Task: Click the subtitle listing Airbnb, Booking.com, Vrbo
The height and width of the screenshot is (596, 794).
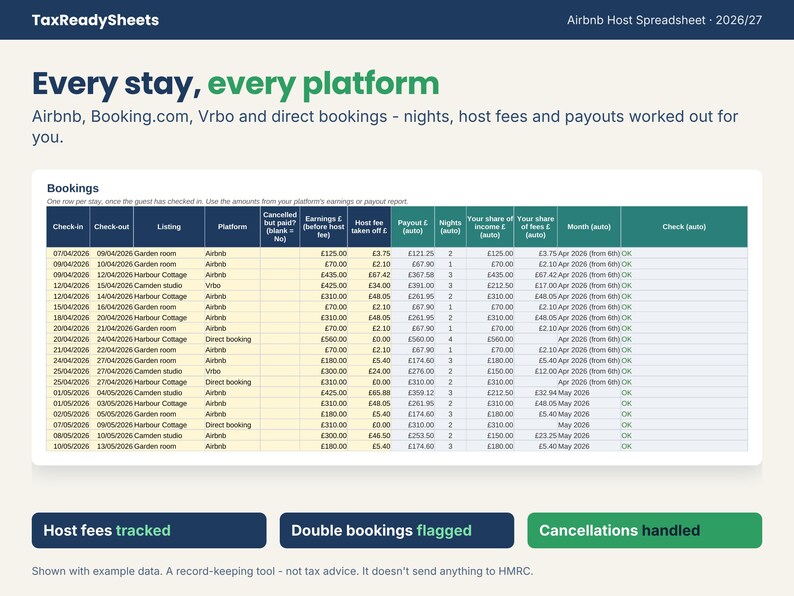Action: [385, 126]
